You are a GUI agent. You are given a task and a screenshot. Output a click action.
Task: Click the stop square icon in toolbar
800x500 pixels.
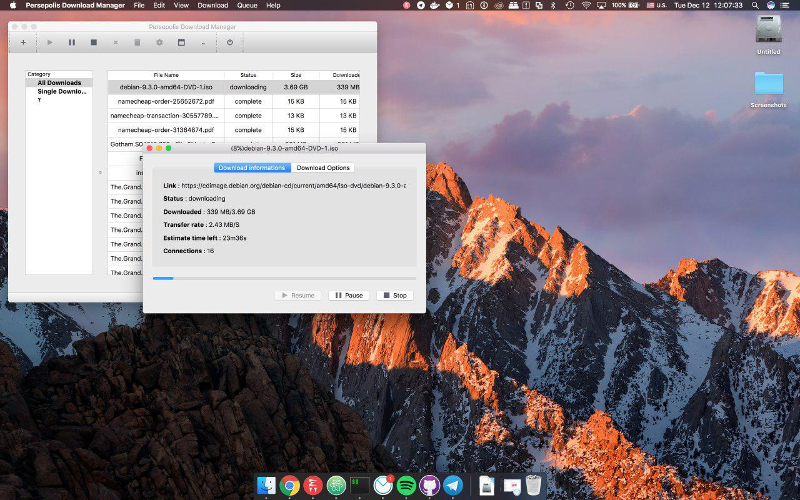point(94,42)
